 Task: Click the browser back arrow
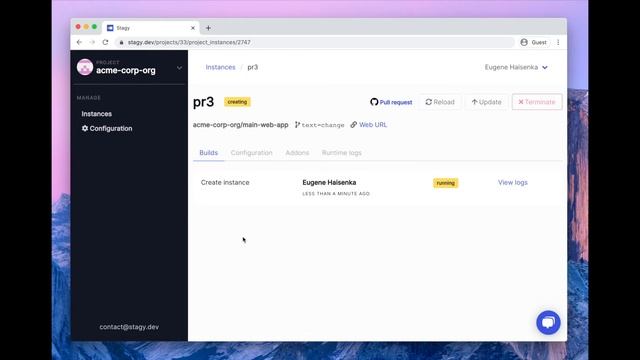click(x=79, y=42)
